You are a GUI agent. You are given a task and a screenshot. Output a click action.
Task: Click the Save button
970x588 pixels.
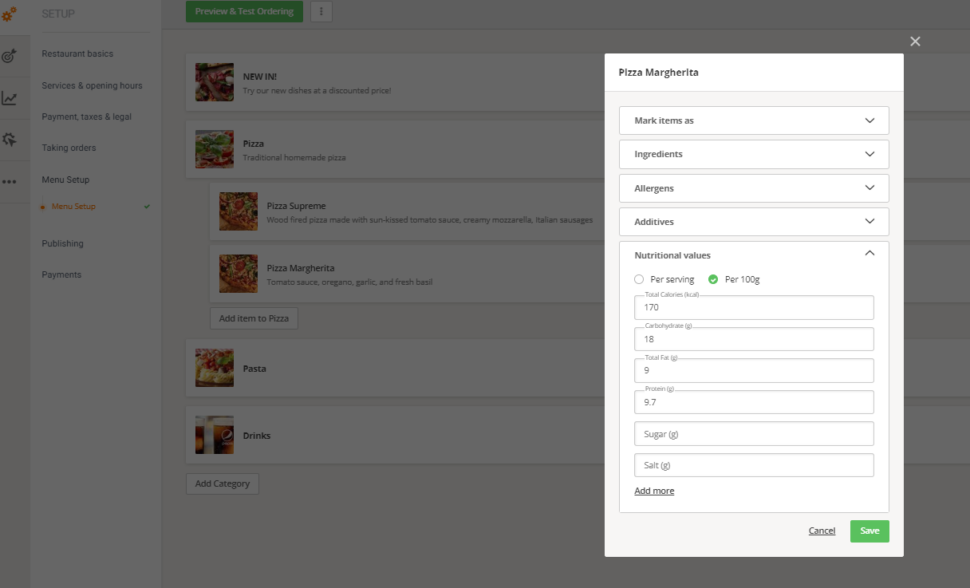tap(868, 531)
